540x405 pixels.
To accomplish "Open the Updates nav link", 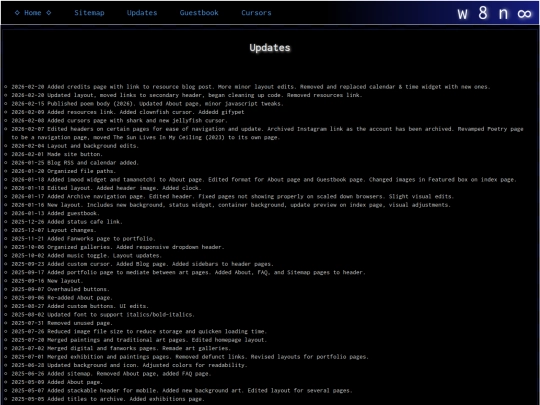I will tap(142, 13).
